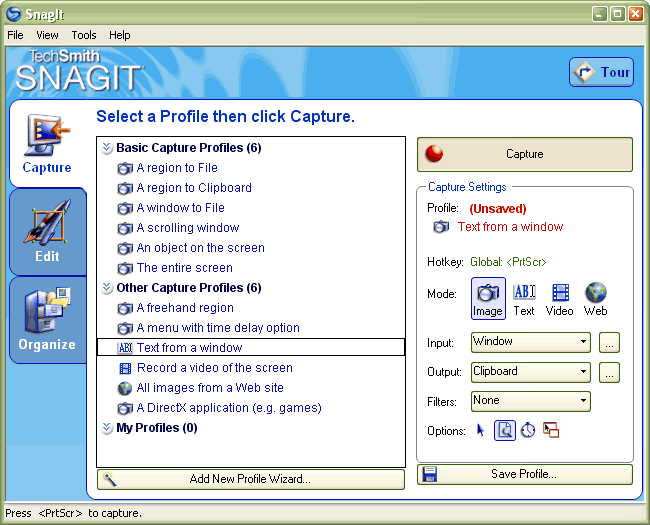
Task: Click camera icon beside A freehand region
Action: coord(125,308)
